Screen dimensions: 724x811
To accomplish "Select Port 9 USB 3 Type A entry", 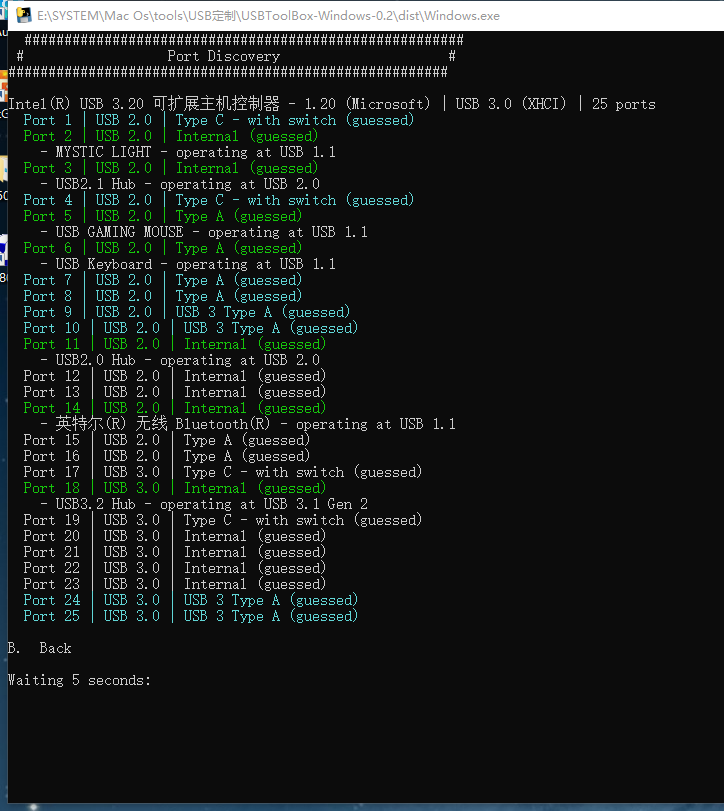I will [x=186, y=312].
